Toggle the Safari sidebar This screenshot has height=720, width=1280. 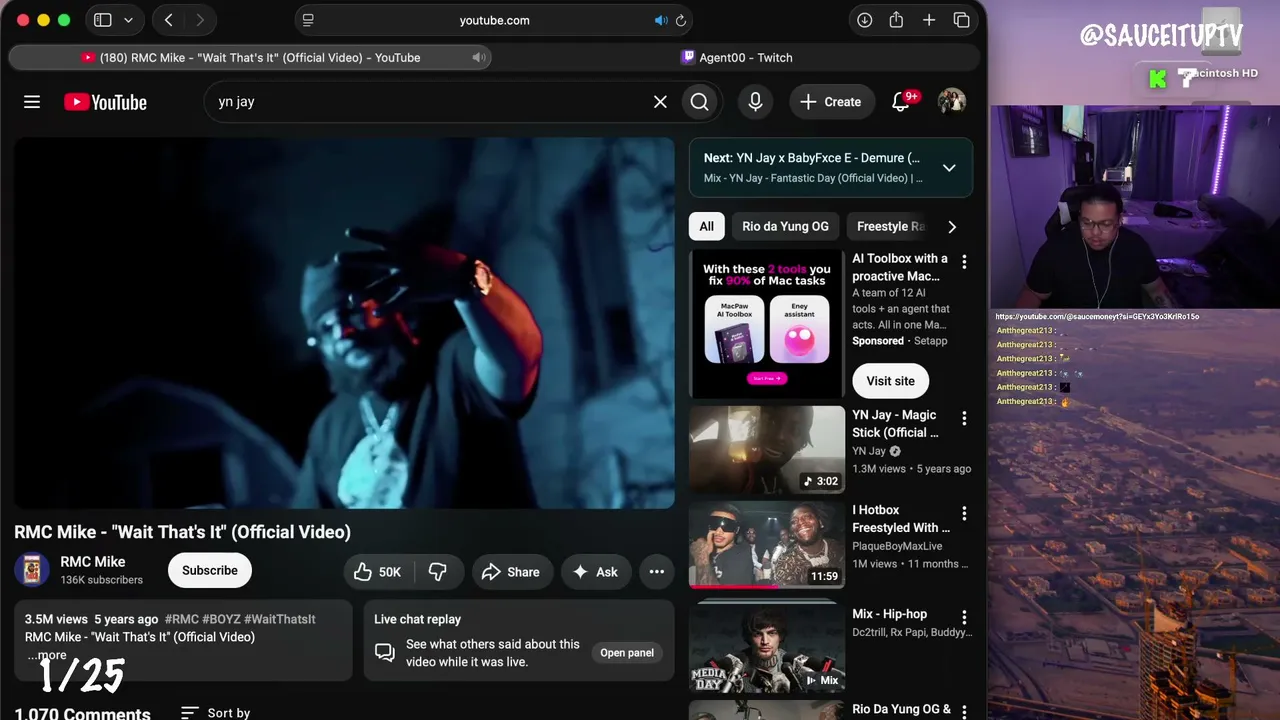(102, 20)
